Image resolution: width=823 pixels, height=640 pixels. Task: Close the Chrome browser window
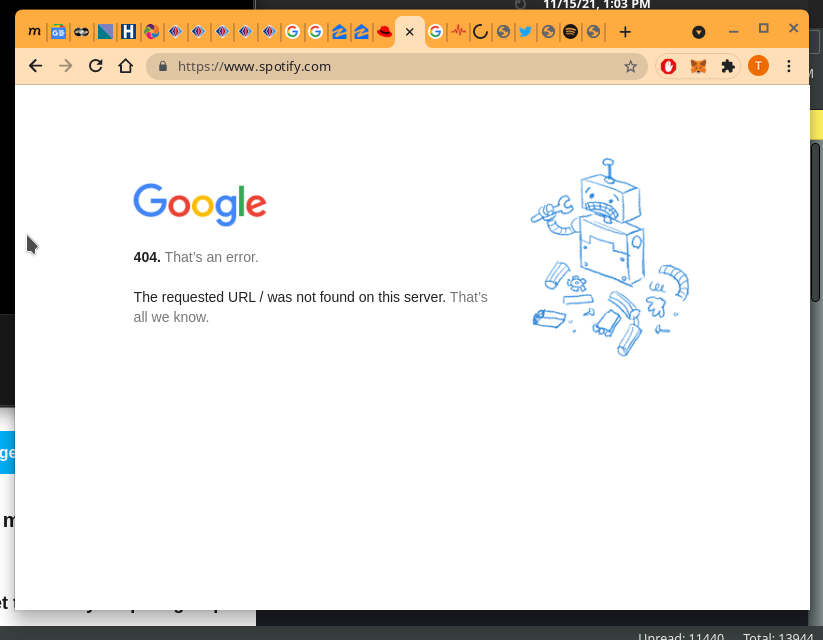pyautogui.click(x=794, y=28)
